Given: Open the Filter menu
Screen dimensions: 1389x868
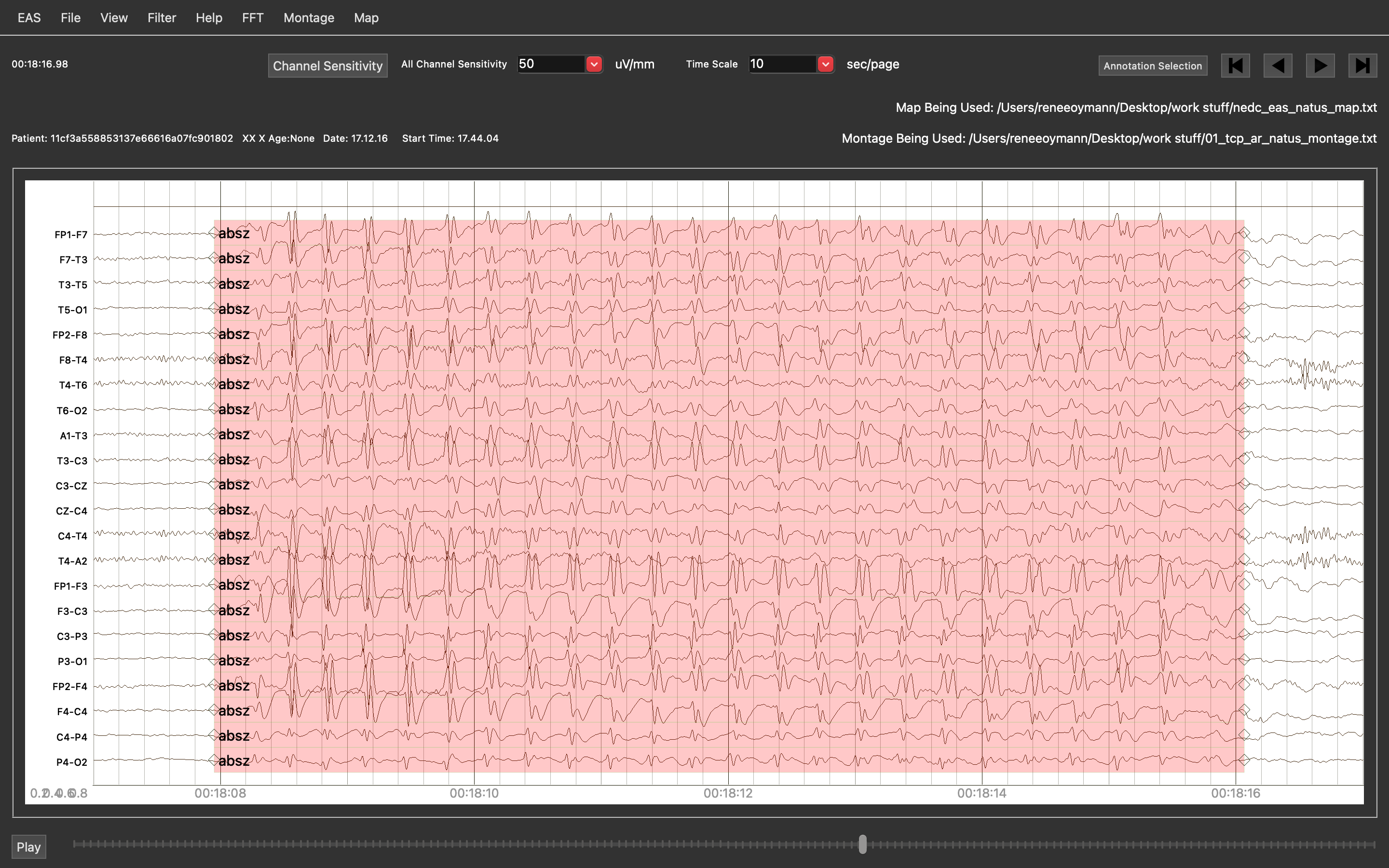Looking at the screenshot, I should 161,18.
